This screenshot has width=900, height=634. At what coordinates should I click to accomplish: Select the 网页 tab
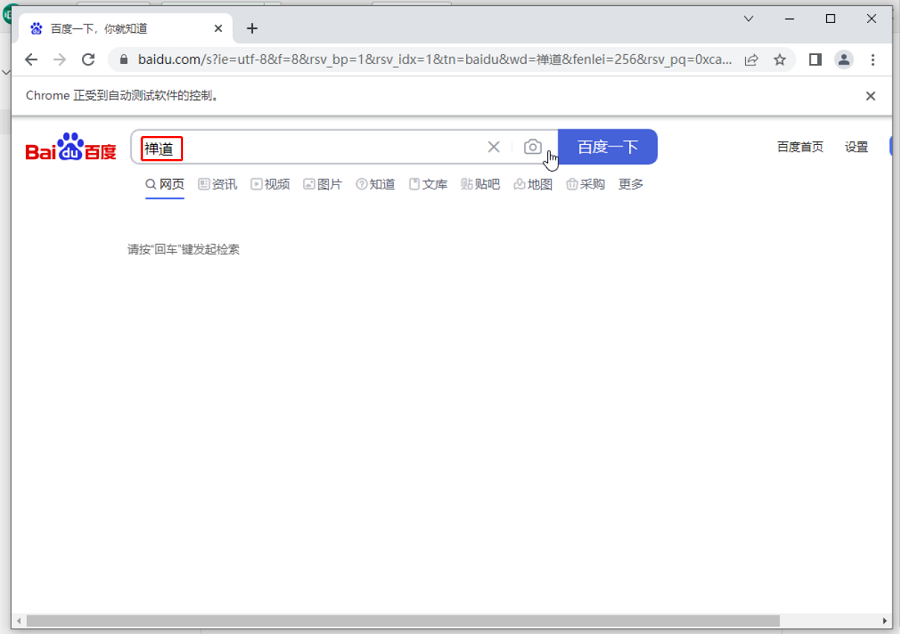(x=165, y=184)
